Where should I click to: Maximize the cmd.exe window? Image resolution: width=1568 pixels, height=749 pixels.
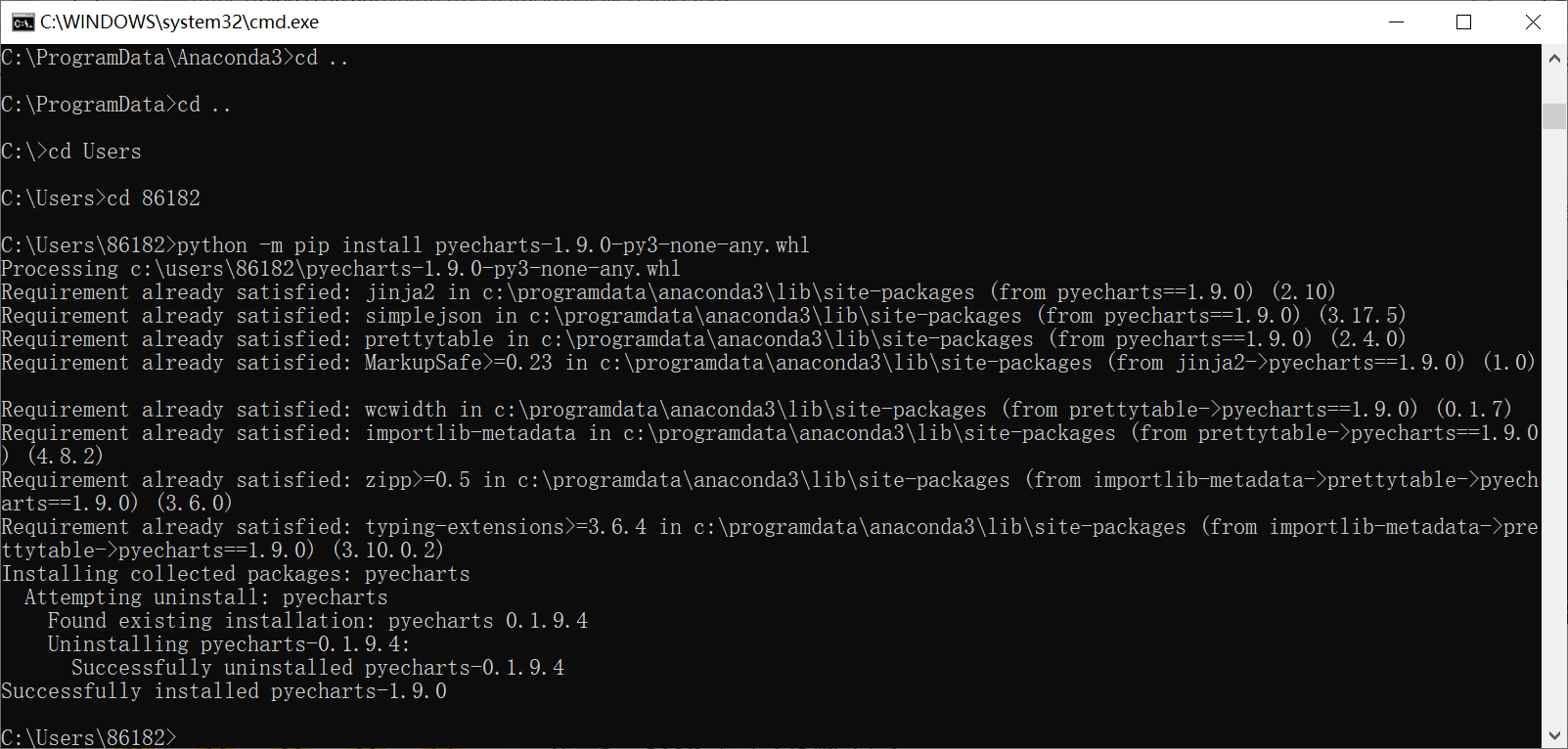pos(1463,22)
